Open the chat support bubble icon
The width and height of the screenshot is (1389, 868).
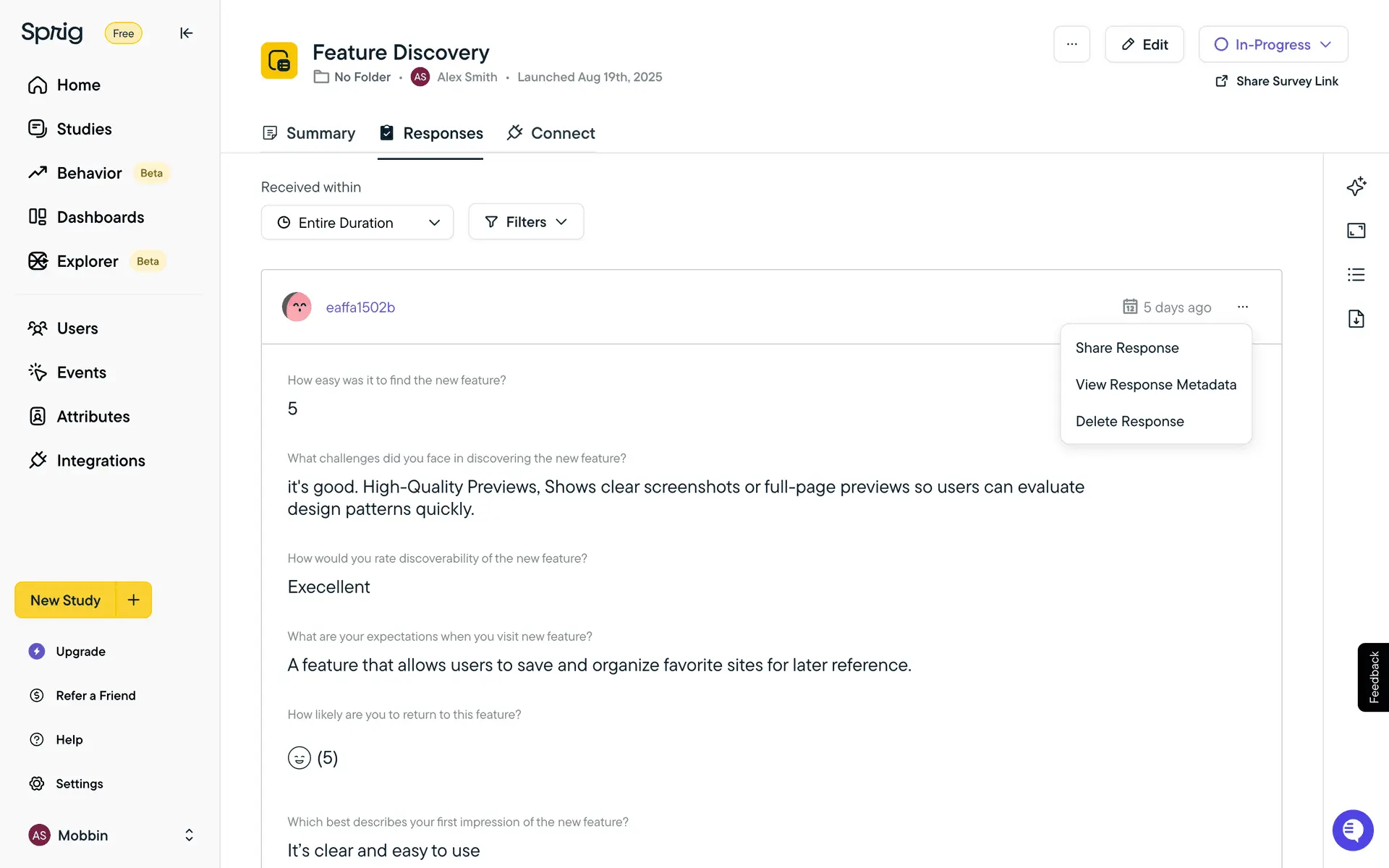click(1352, 830)
